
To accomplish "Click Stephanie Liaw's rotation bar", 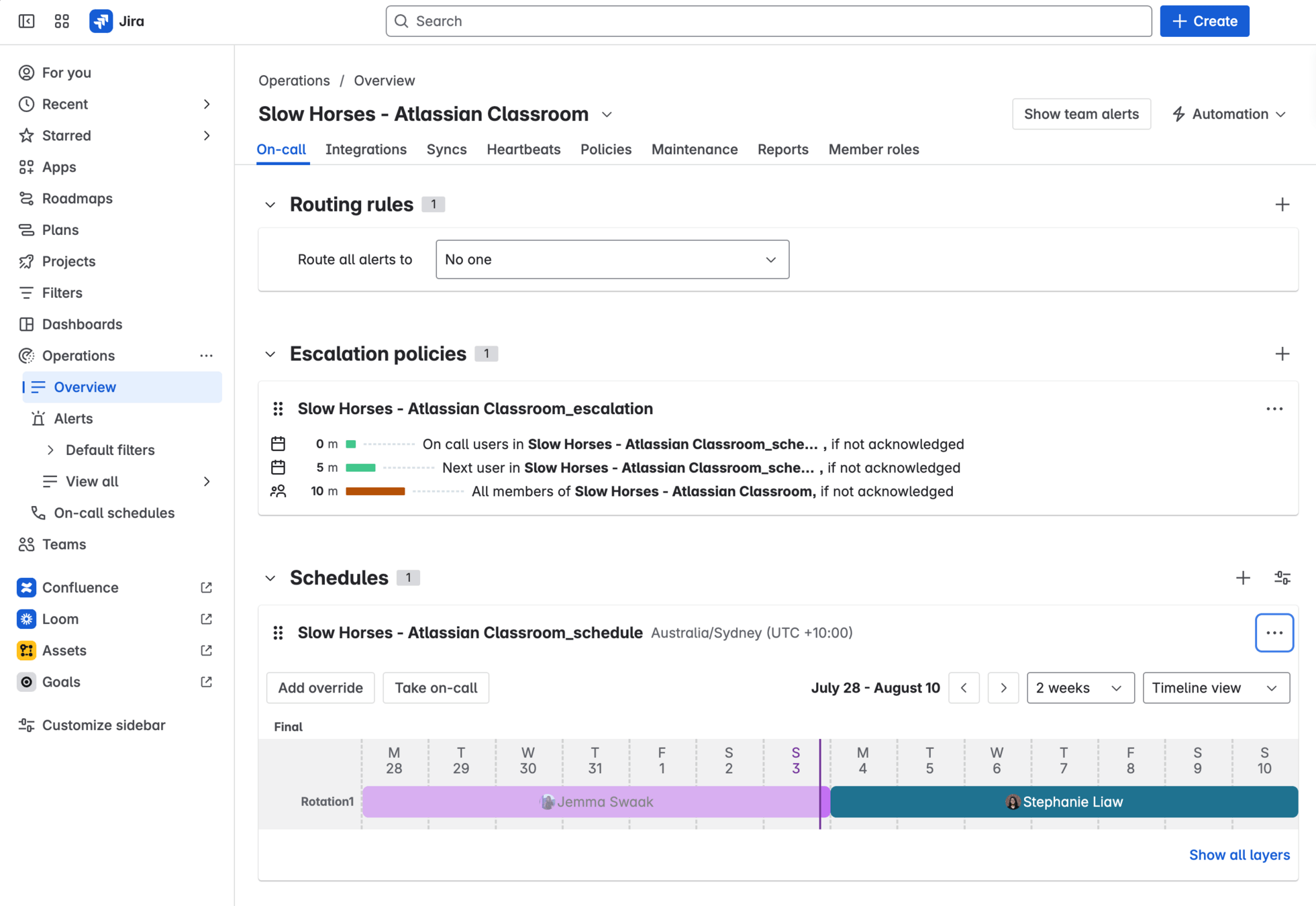I will coord(1063,802).
